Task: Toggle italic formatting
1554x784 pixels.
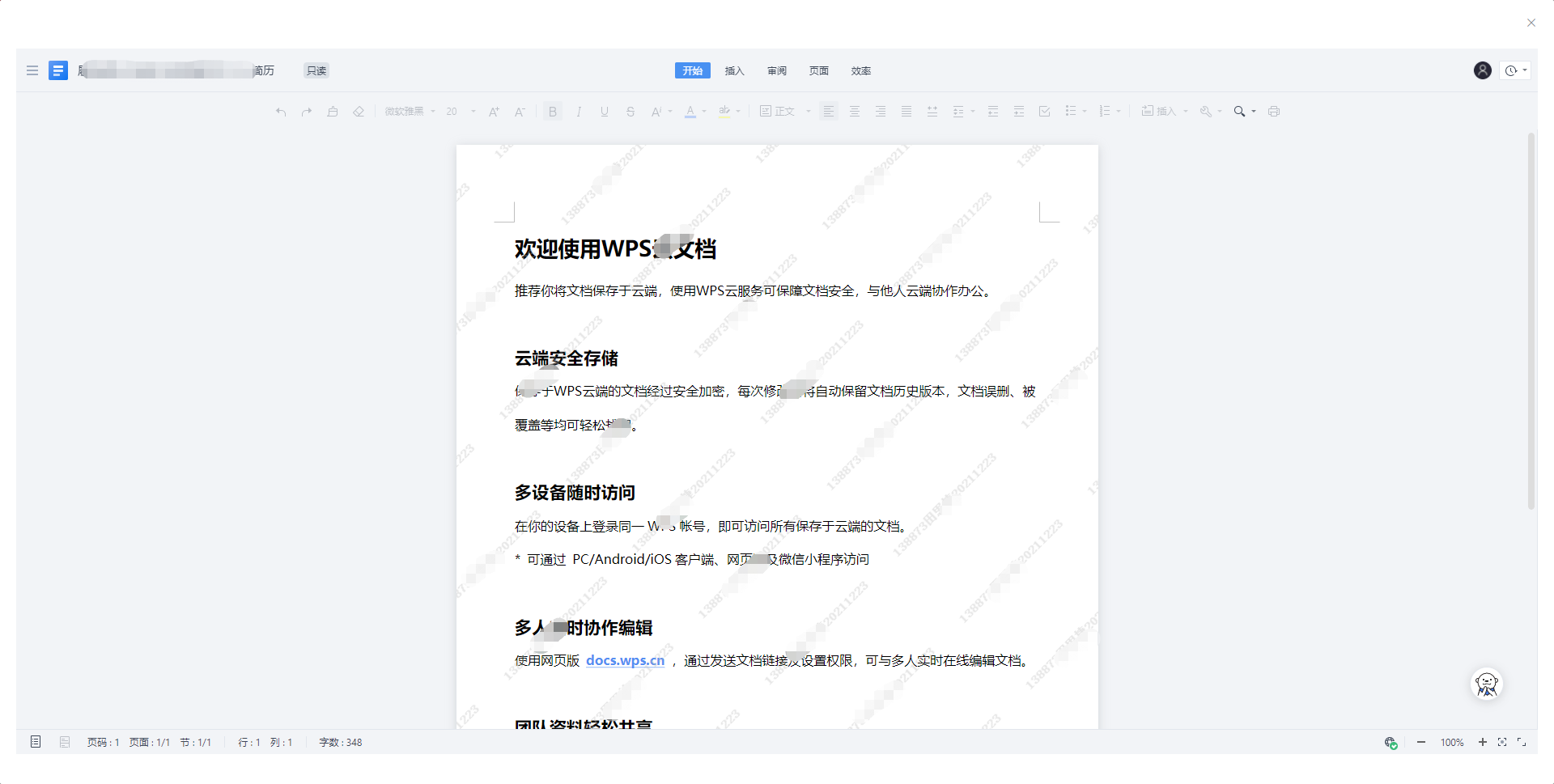Action: [579, 112]
